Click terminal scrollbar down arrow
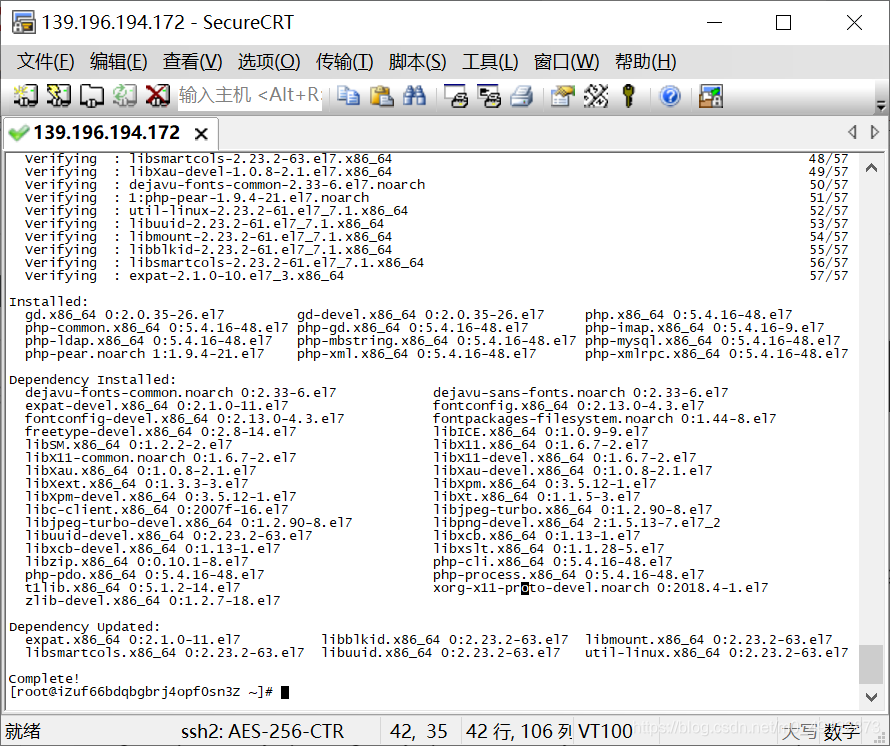This screenshot has width=890, height=746. (871, 697)
